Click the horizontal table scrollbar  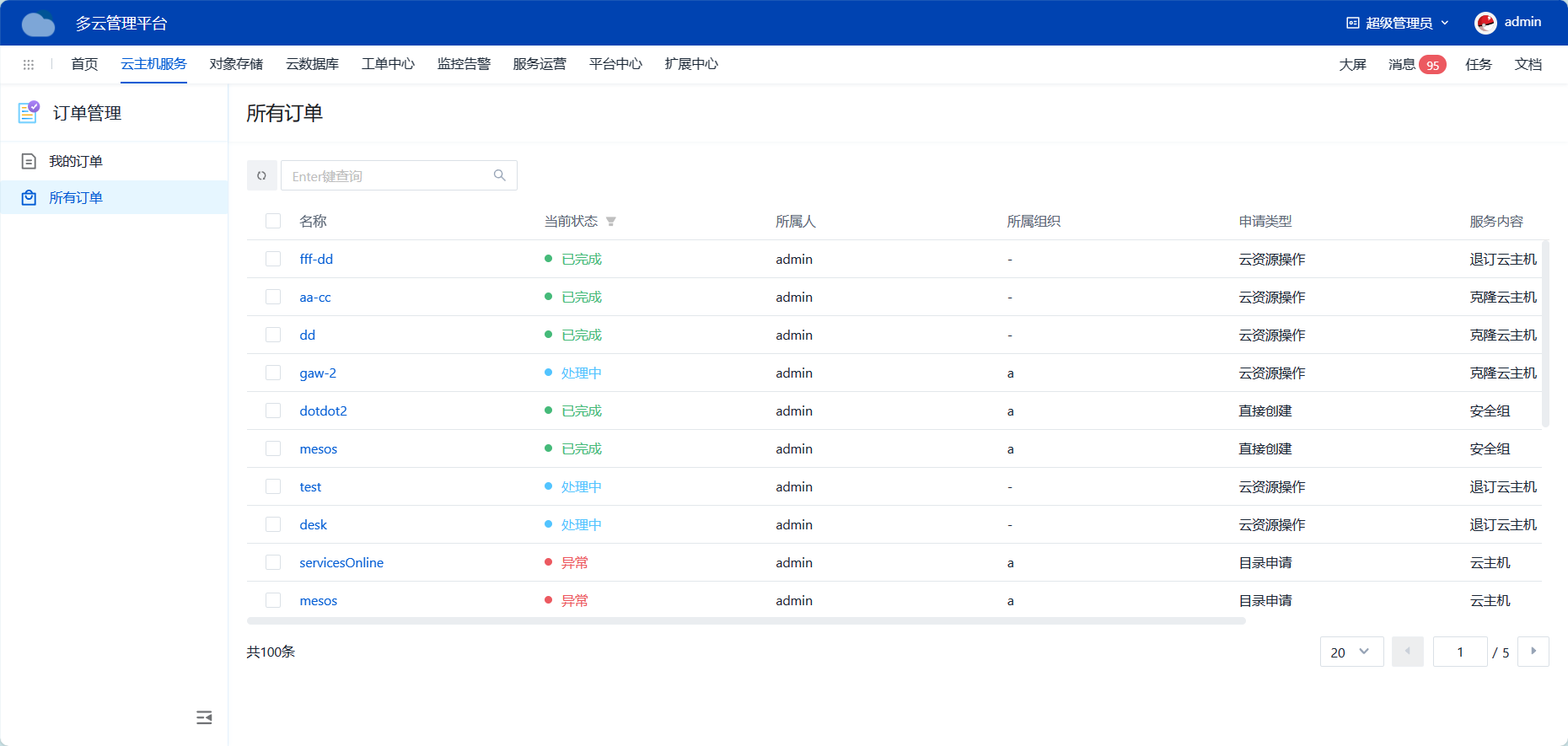click(746, 621)
